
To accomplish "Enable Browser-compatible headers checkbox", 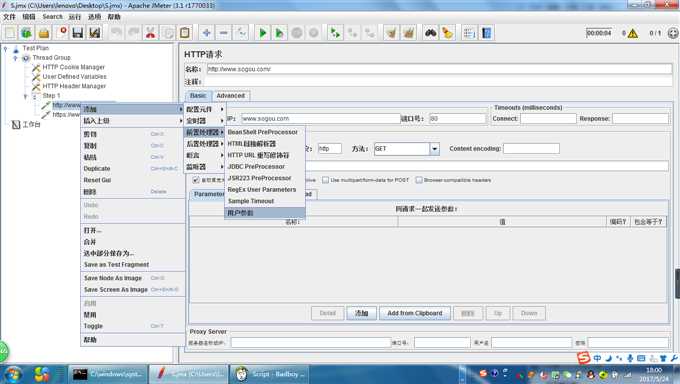I will coord(419,180).
